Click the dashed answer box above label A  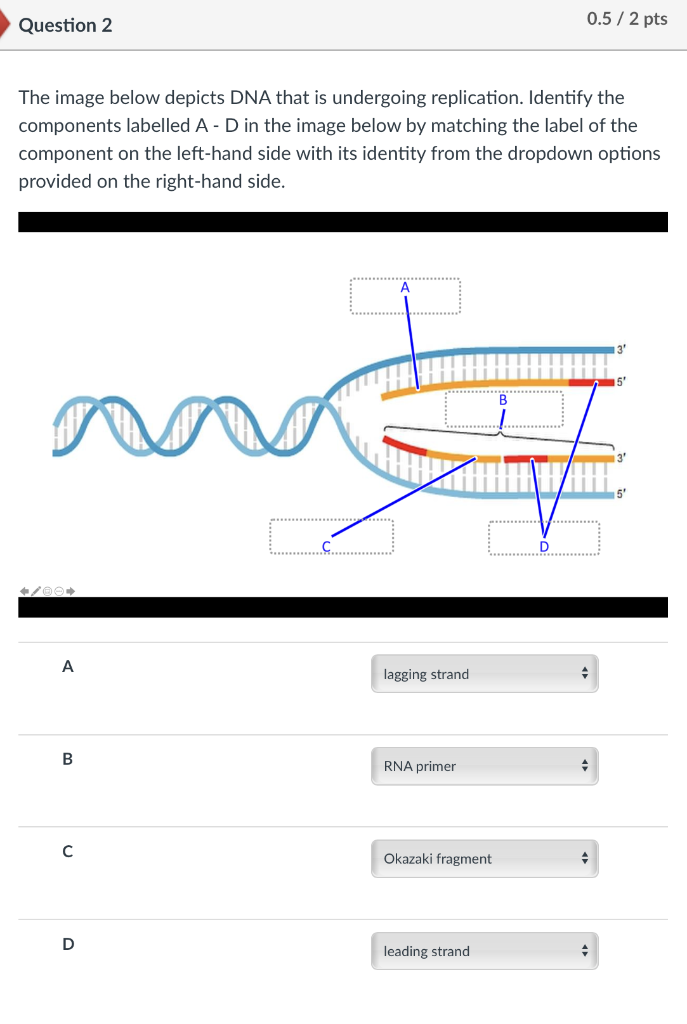(x=404, y=295)
